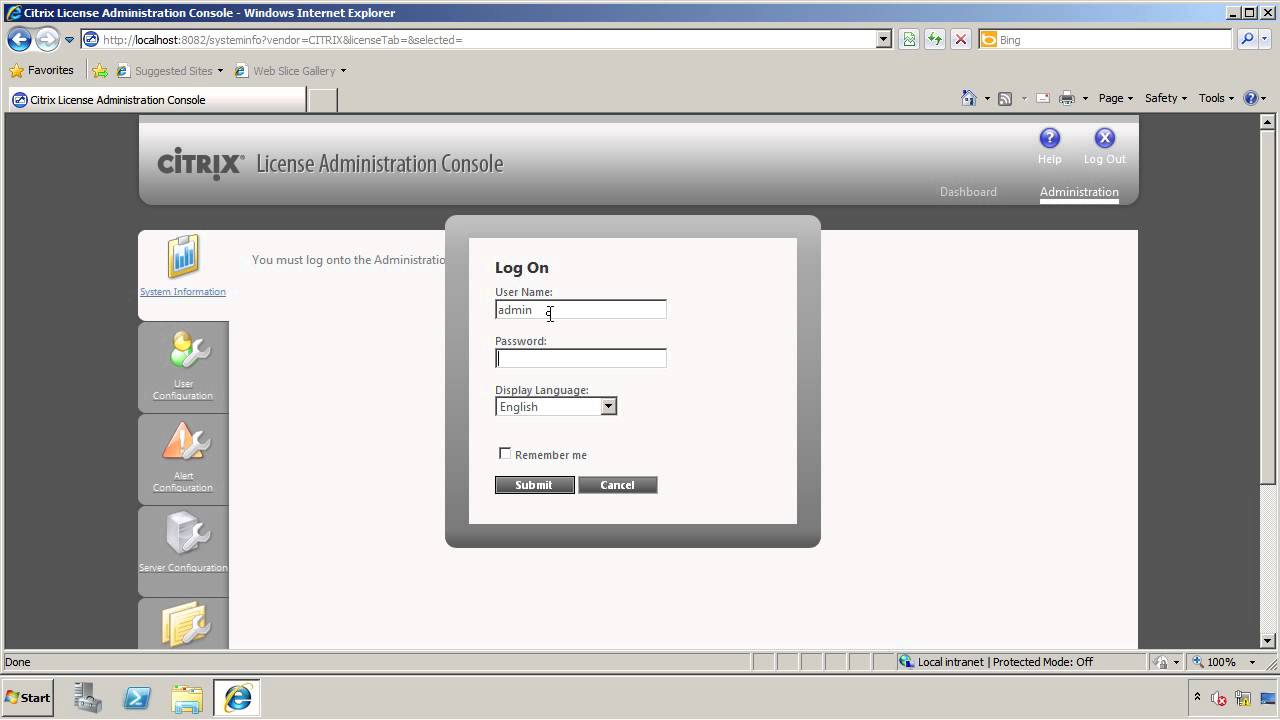1280x720 pixels.
Task: Open Server Manager from taskbar
Action: 87,698
